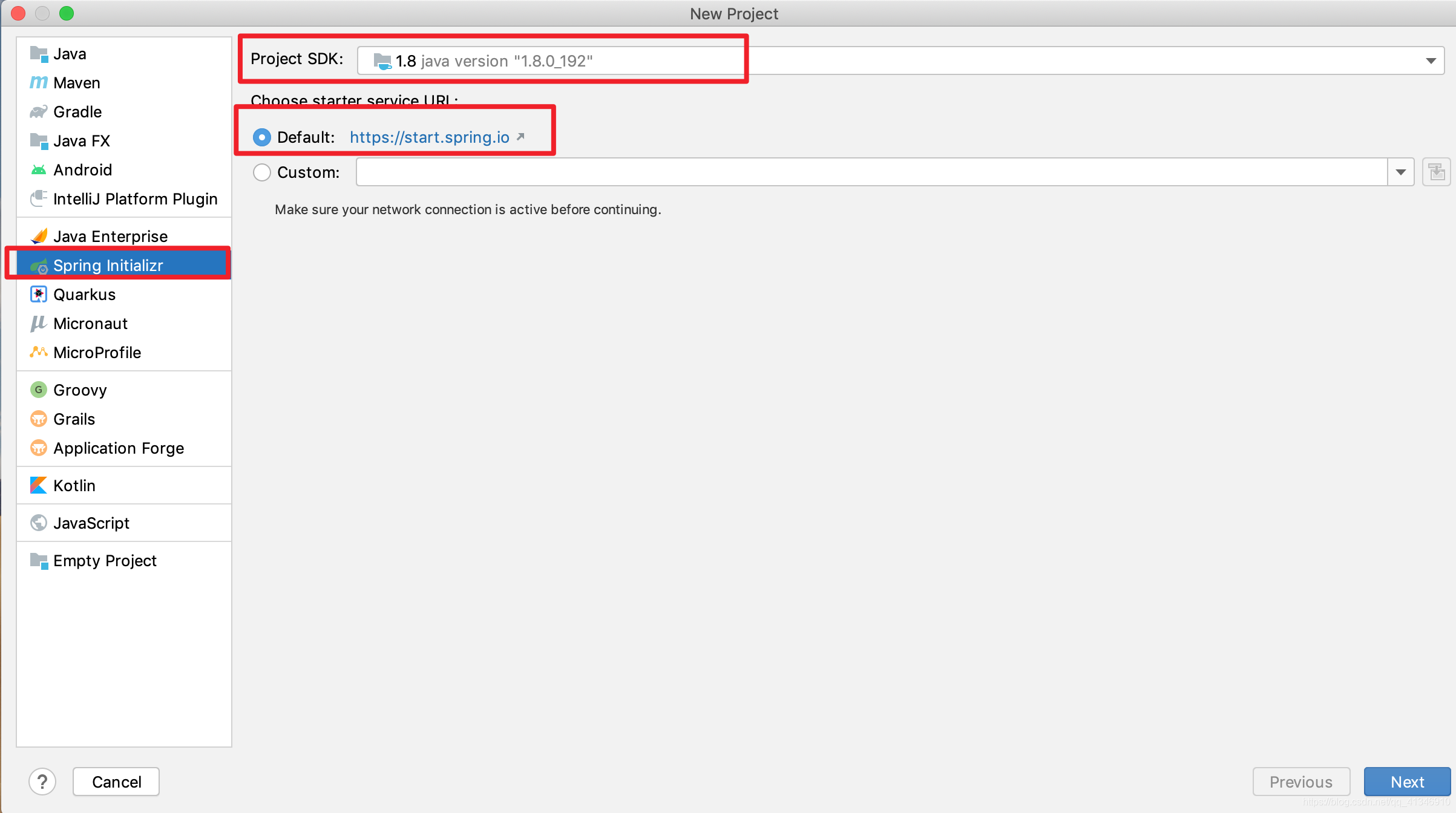Select the Micronaut menu item
The image size is (1456, 813).
point(91,323)
